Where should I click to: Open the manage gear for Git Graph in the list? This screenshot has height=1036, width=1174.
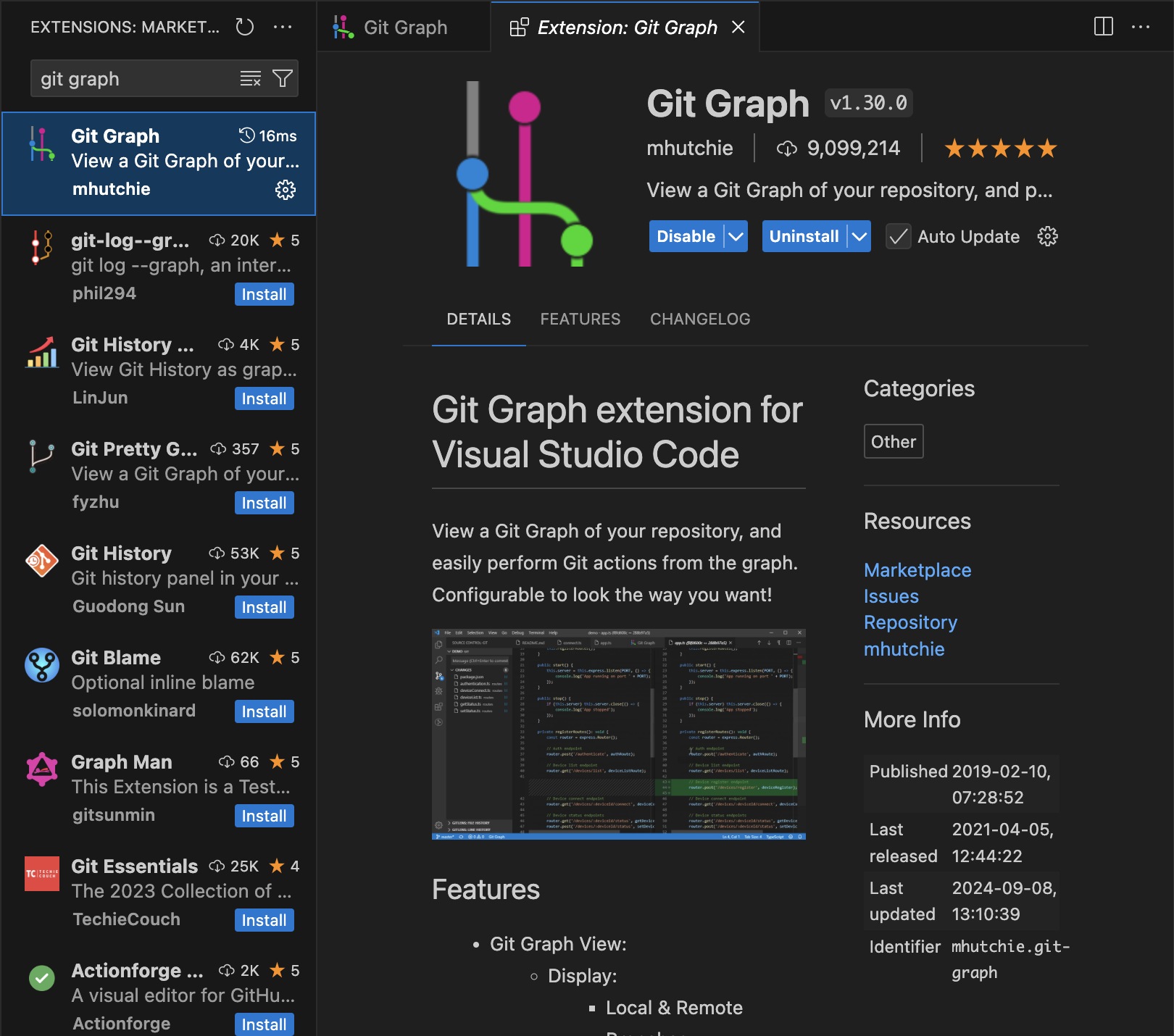click(286, 190)
